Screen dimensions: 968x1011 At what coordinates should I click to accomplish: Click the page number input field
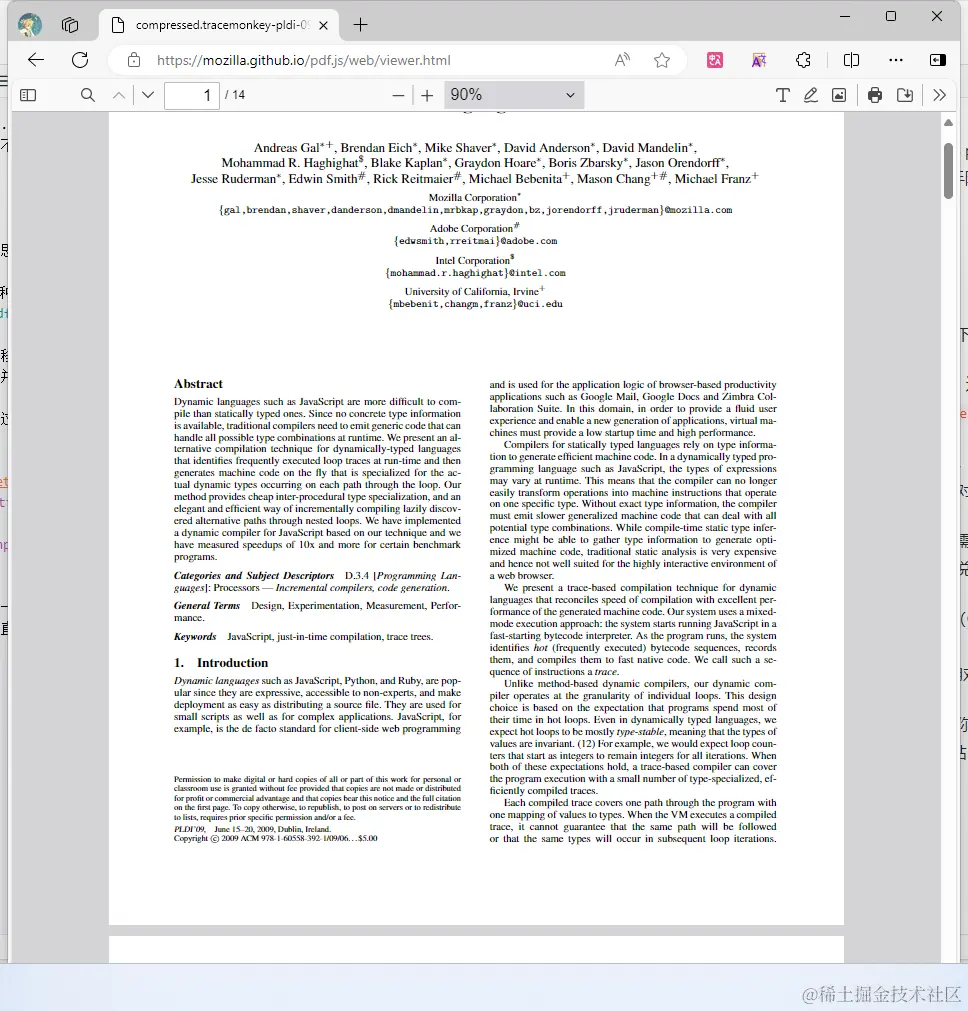click(x=192, y=95)
